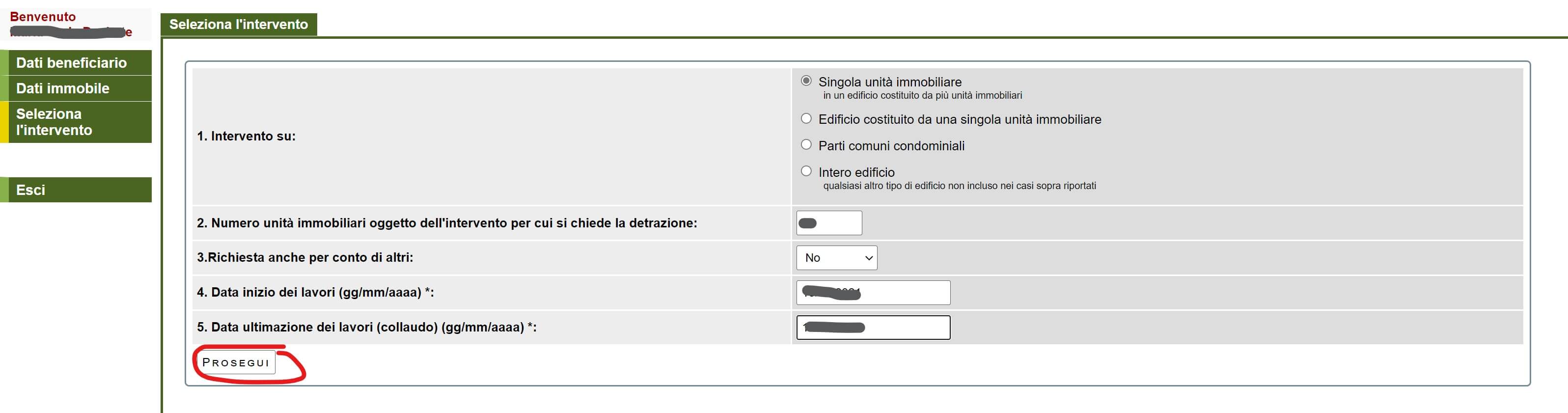Click the 'qualsiasi altro tipo di edificio' note
This screenshot has height=413, width=1568.
(x=959, y=186)
